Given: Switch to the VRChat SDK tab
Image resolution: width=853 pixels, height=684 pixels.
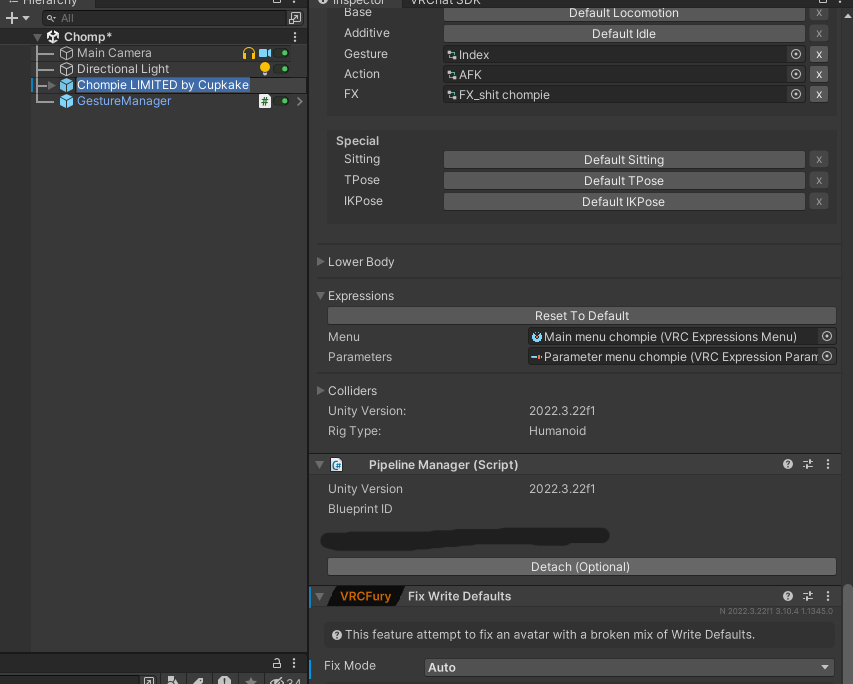Looking at the screenshot, I should pyautogui.click(x=445, y=2).
